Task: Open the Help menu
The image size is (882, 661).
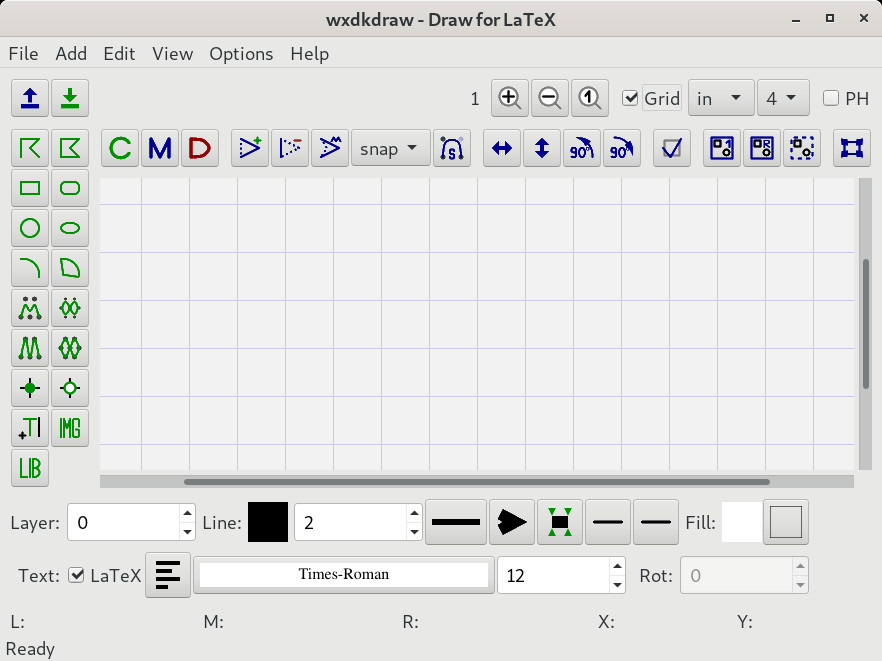Action: coord(309,54)
